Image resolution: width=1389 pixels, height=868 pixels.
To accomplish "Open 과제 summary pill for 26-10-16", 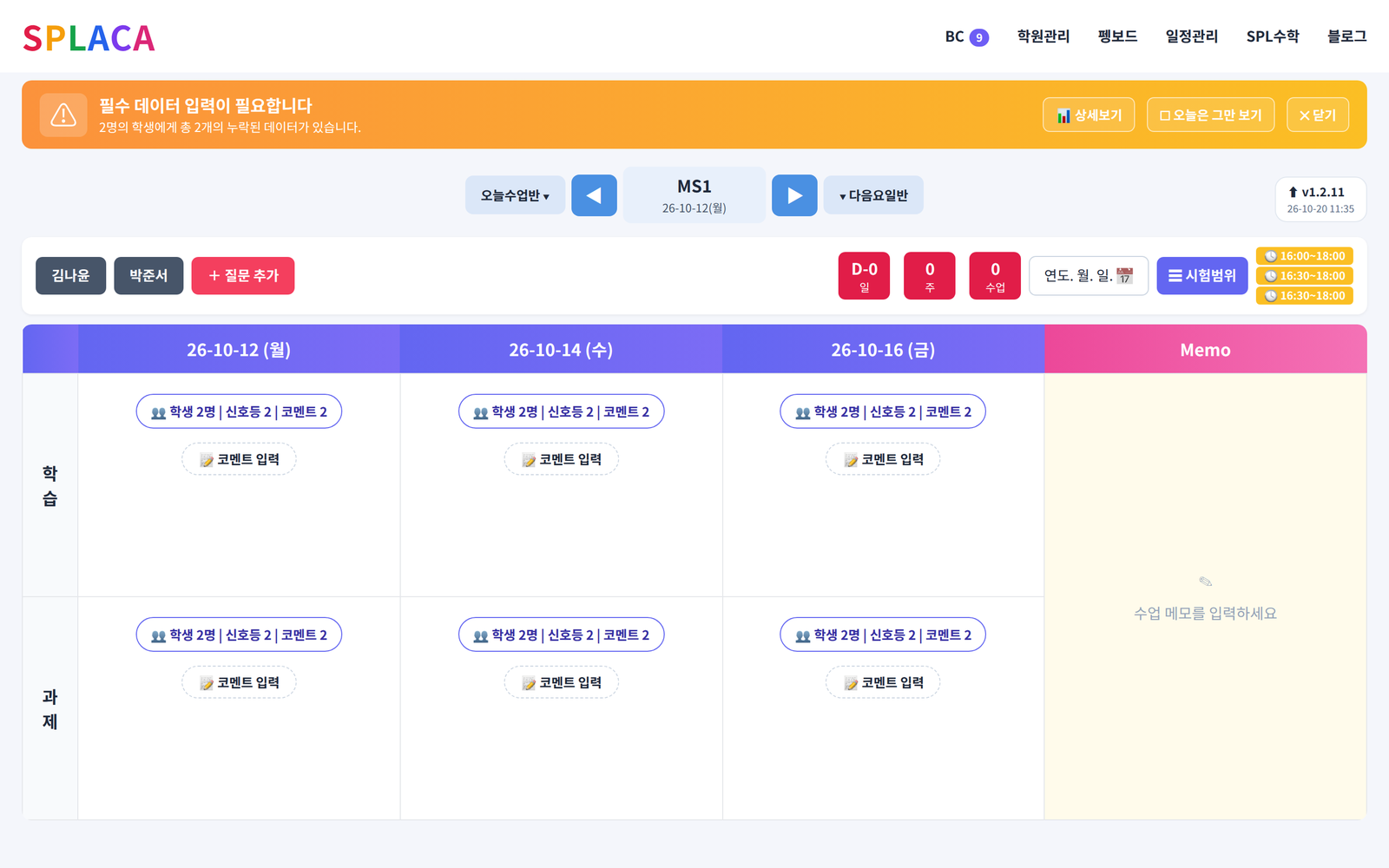I will tap(883, 635).
